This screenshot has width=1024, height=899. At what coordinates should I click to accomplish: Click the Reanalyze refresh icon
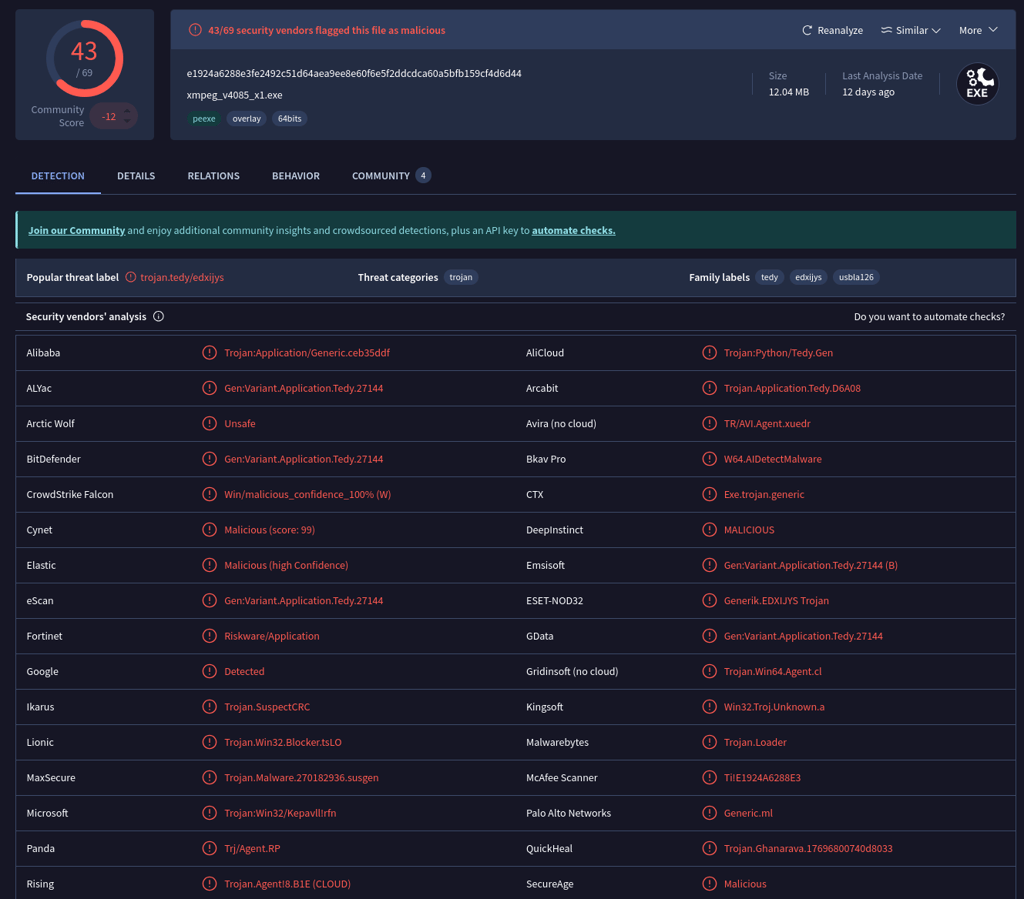(807, 30)
